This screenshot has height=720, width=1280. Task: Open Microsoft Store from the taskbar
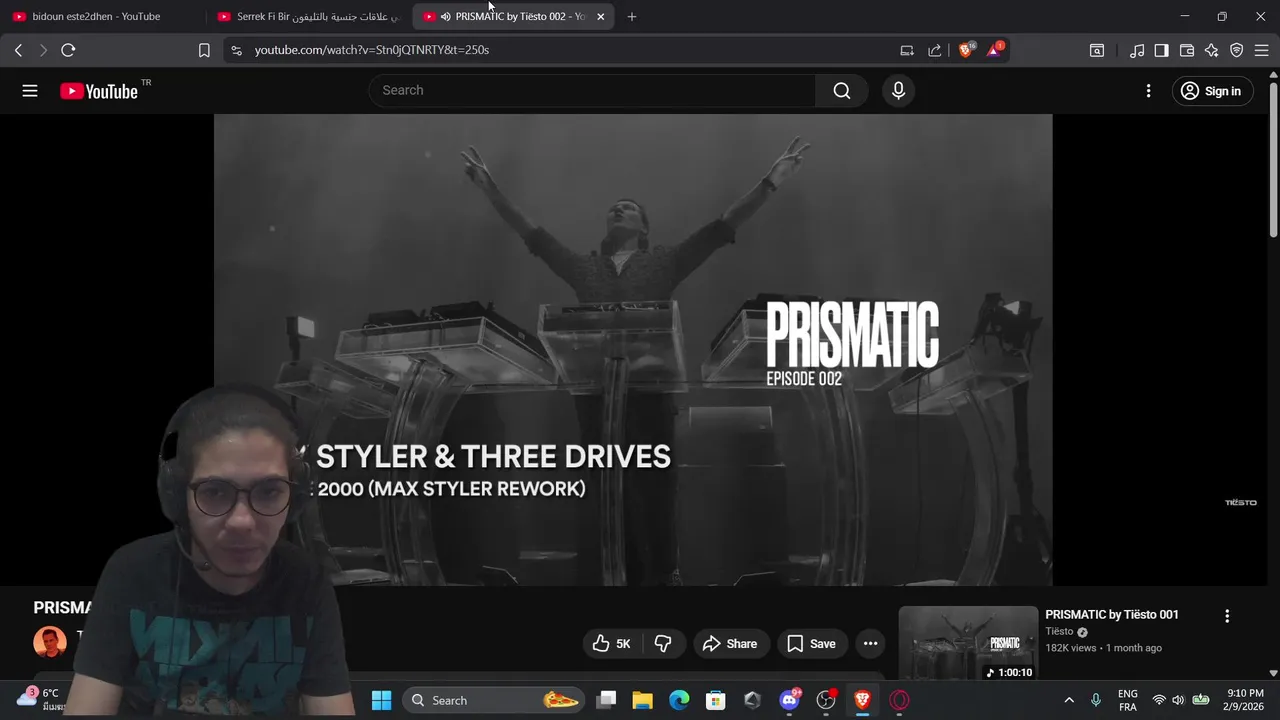(x=715, y=700)
